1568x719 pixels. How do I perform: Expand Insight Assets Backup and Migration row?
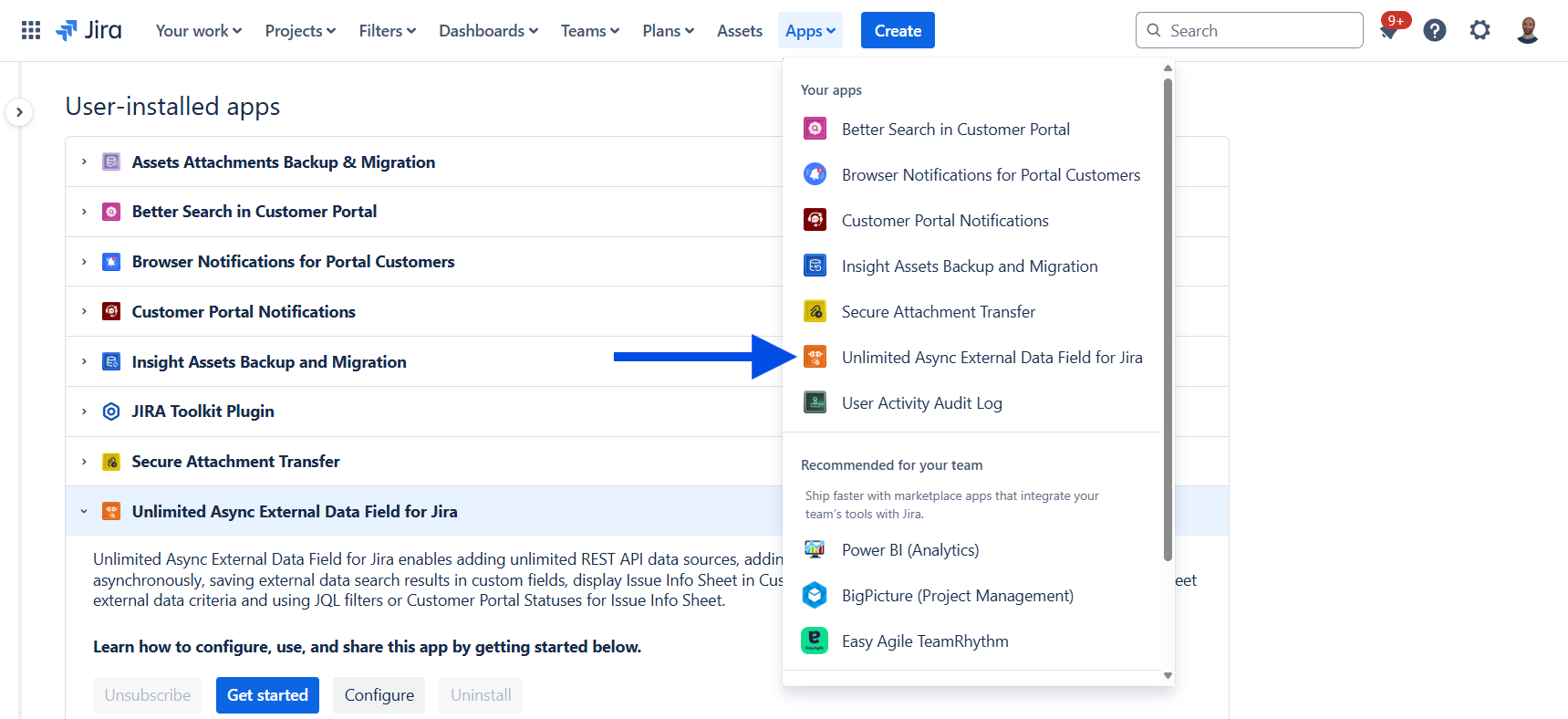tap(84, 361)
